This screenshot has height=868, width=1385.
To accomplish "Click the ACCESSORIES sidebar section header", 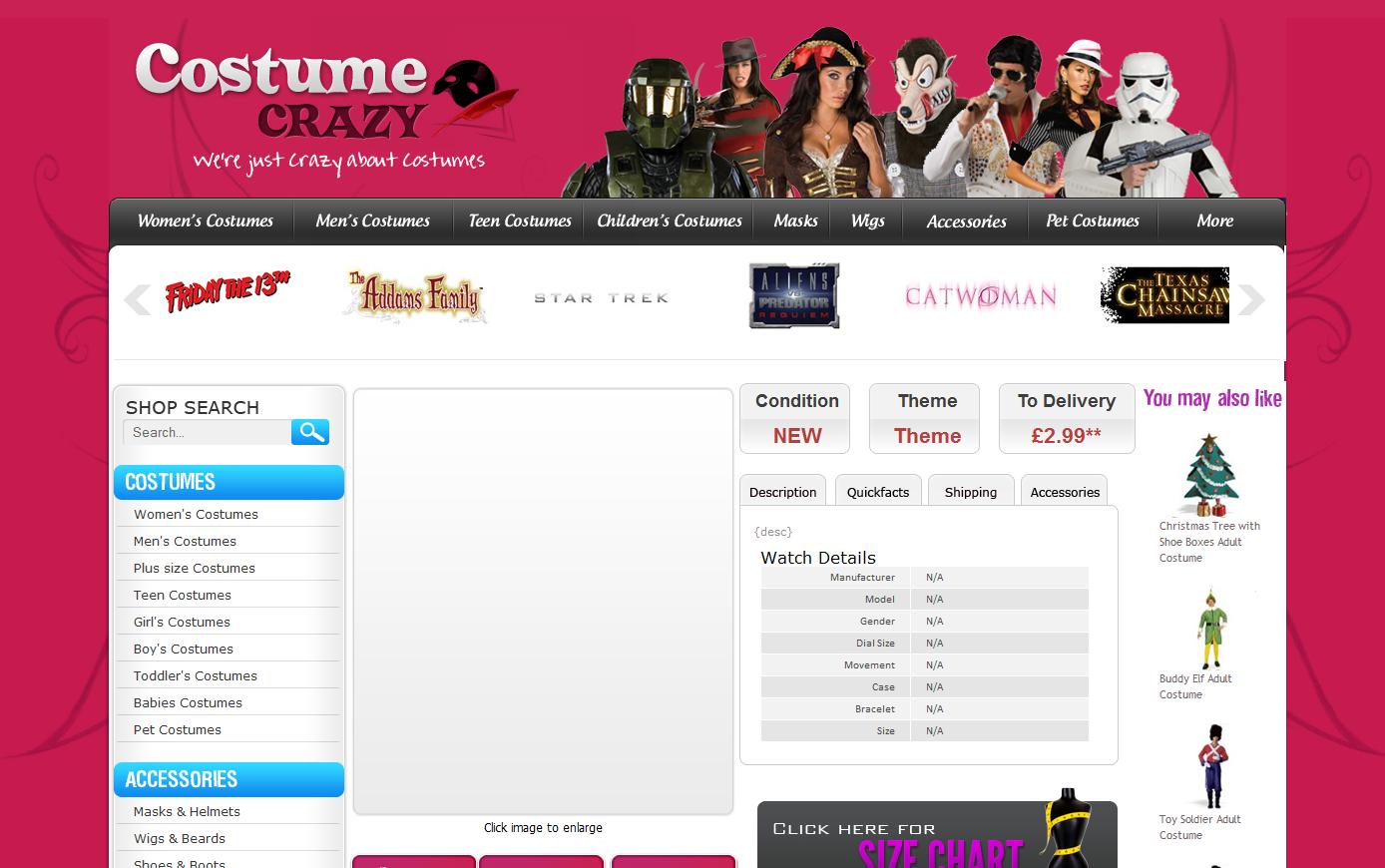I will click(229, 779).
